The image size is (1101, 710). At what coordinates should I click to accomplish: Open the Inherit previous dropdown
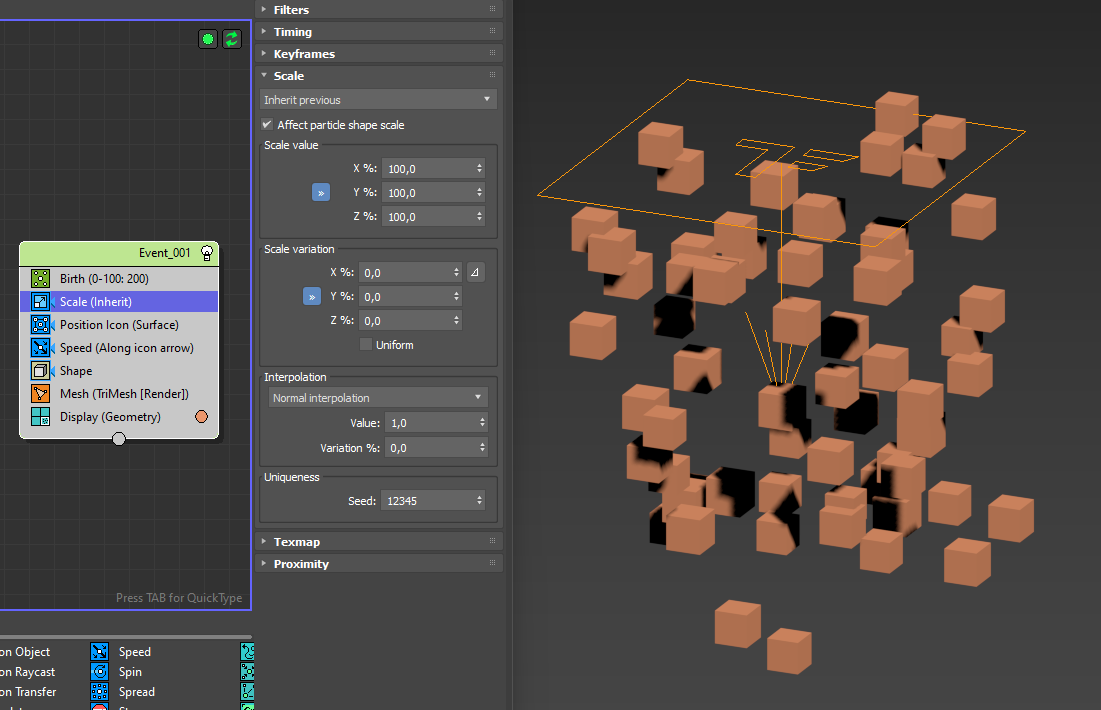pos(378,100)
